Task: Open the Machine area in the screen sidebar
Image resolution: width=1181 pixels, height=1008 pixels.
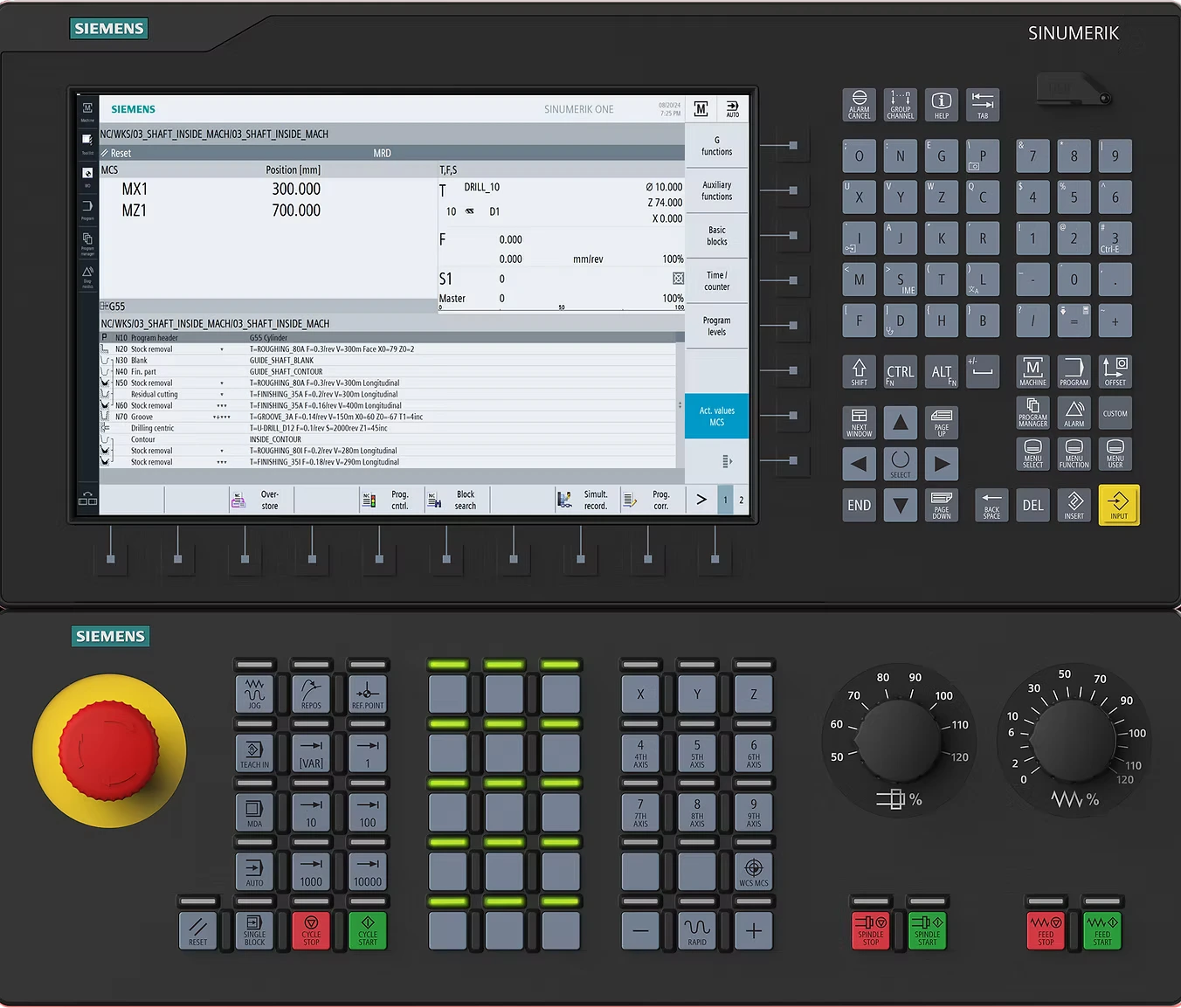Action: (x=87, y=111)
